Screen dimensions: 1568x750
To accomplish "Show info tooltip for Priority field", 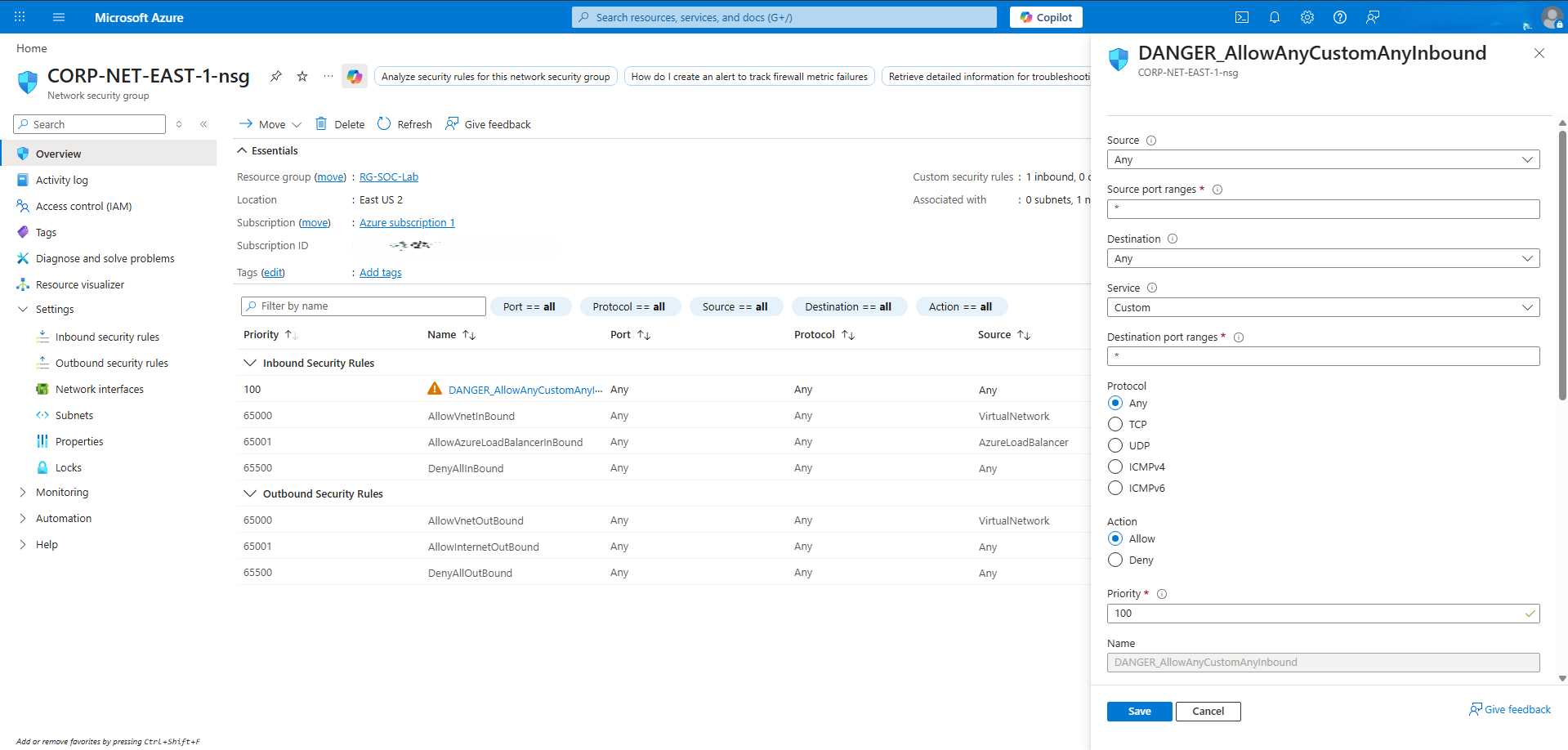I will 1162,594.
